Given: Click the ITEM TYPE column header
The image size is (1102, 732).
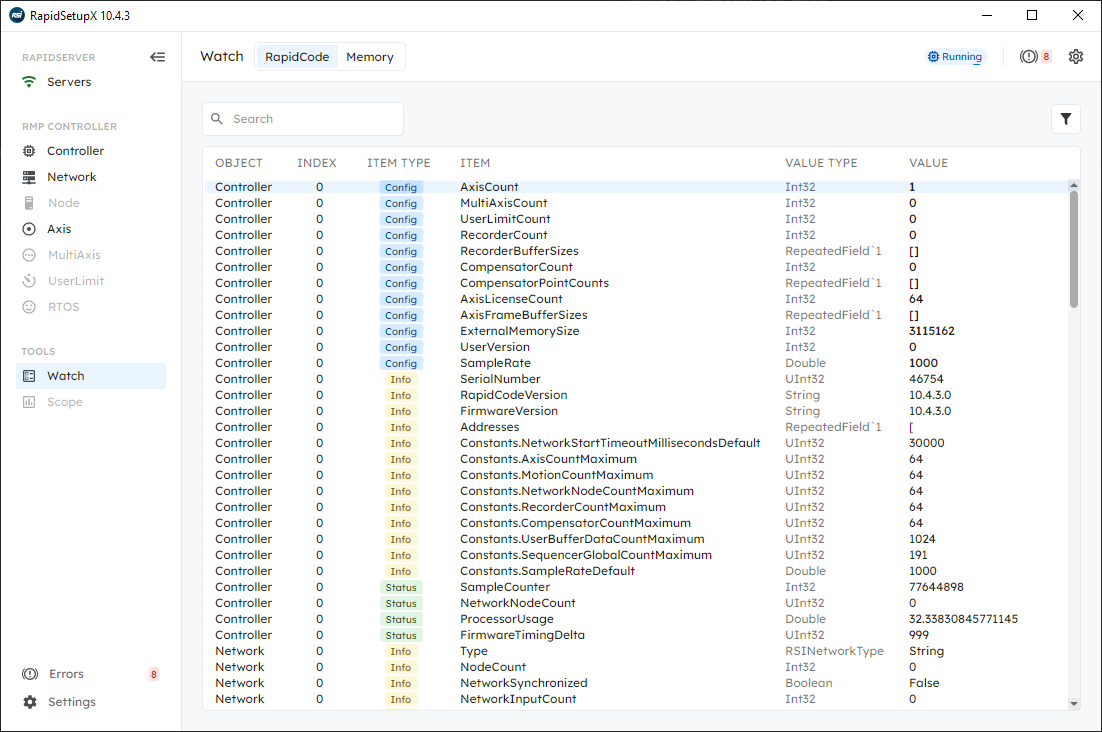Looking at the screenshot, I should 398,163.
